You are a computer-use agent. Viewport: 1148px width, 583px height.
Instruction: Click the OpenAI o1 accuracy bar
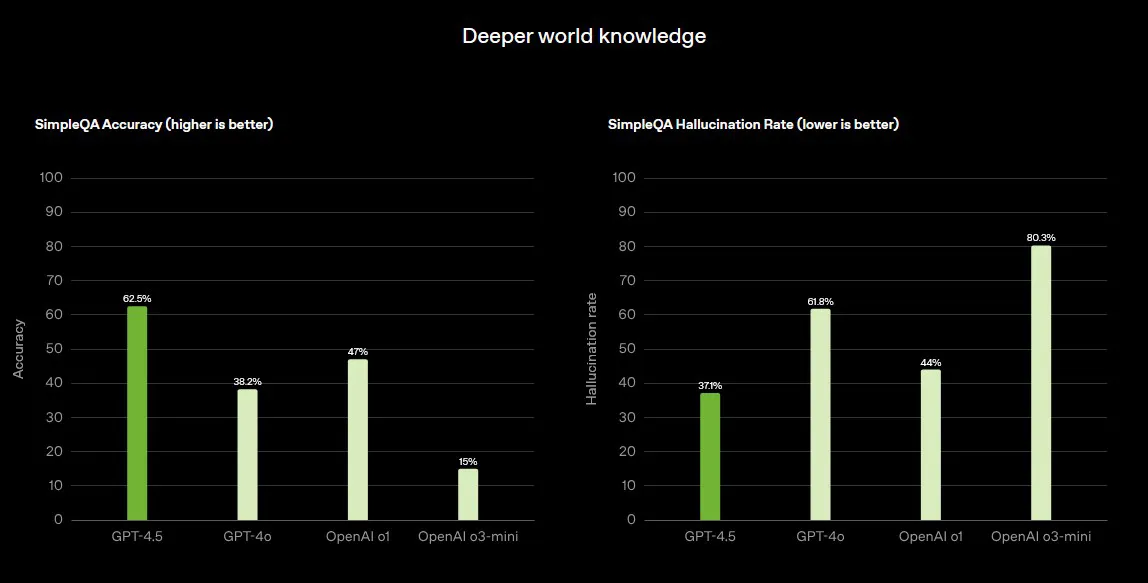click(x=358, y=439)
